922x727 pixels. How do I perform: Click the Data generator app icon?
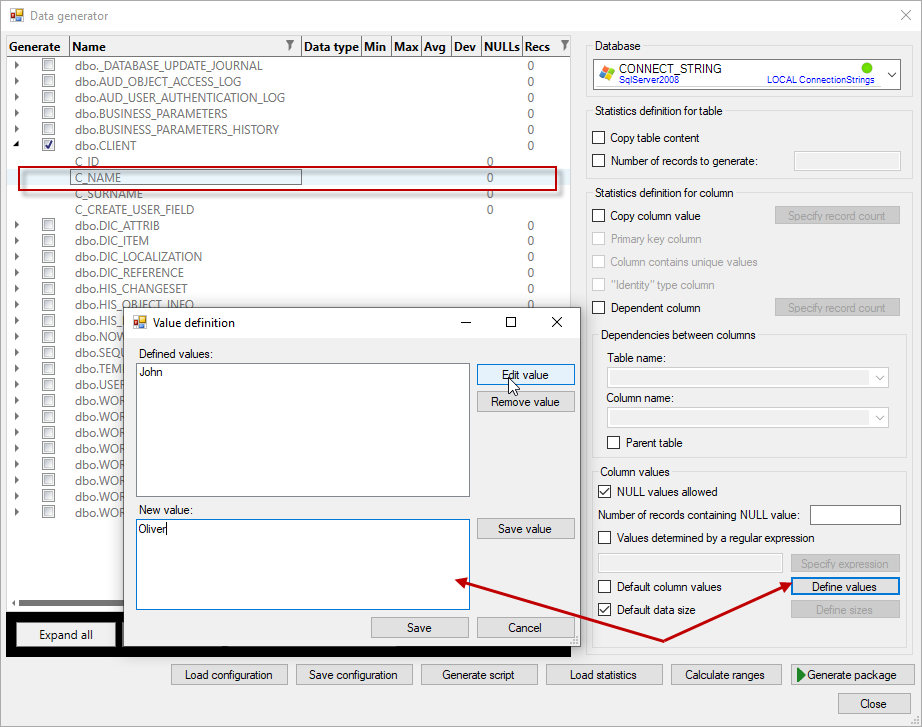[x=16, y=15]
